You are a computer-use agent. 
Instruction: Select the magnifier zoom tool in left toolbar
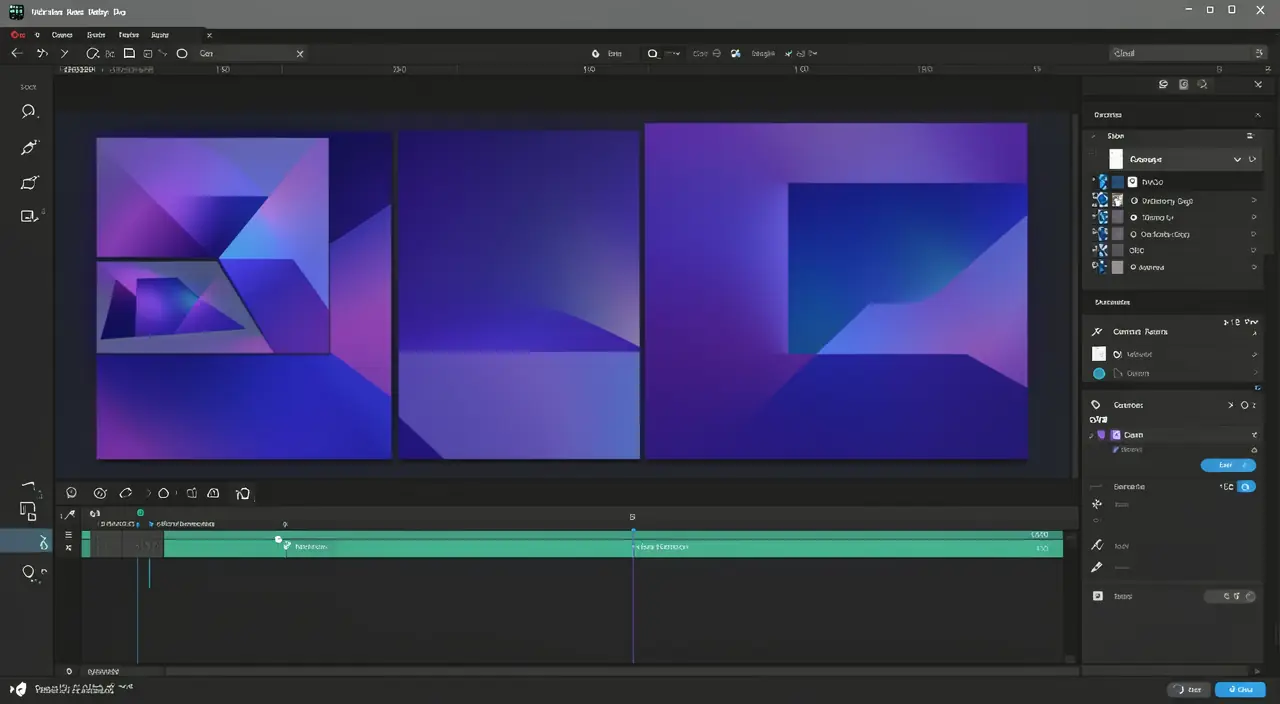29,112
